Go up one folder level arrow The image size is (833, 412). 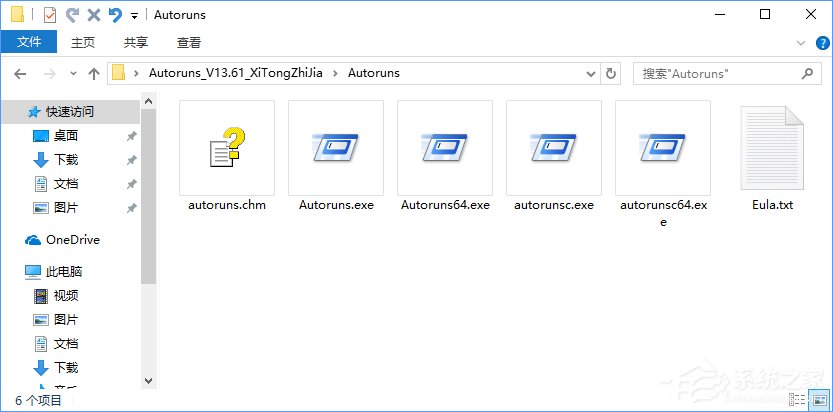click(94, 73)
